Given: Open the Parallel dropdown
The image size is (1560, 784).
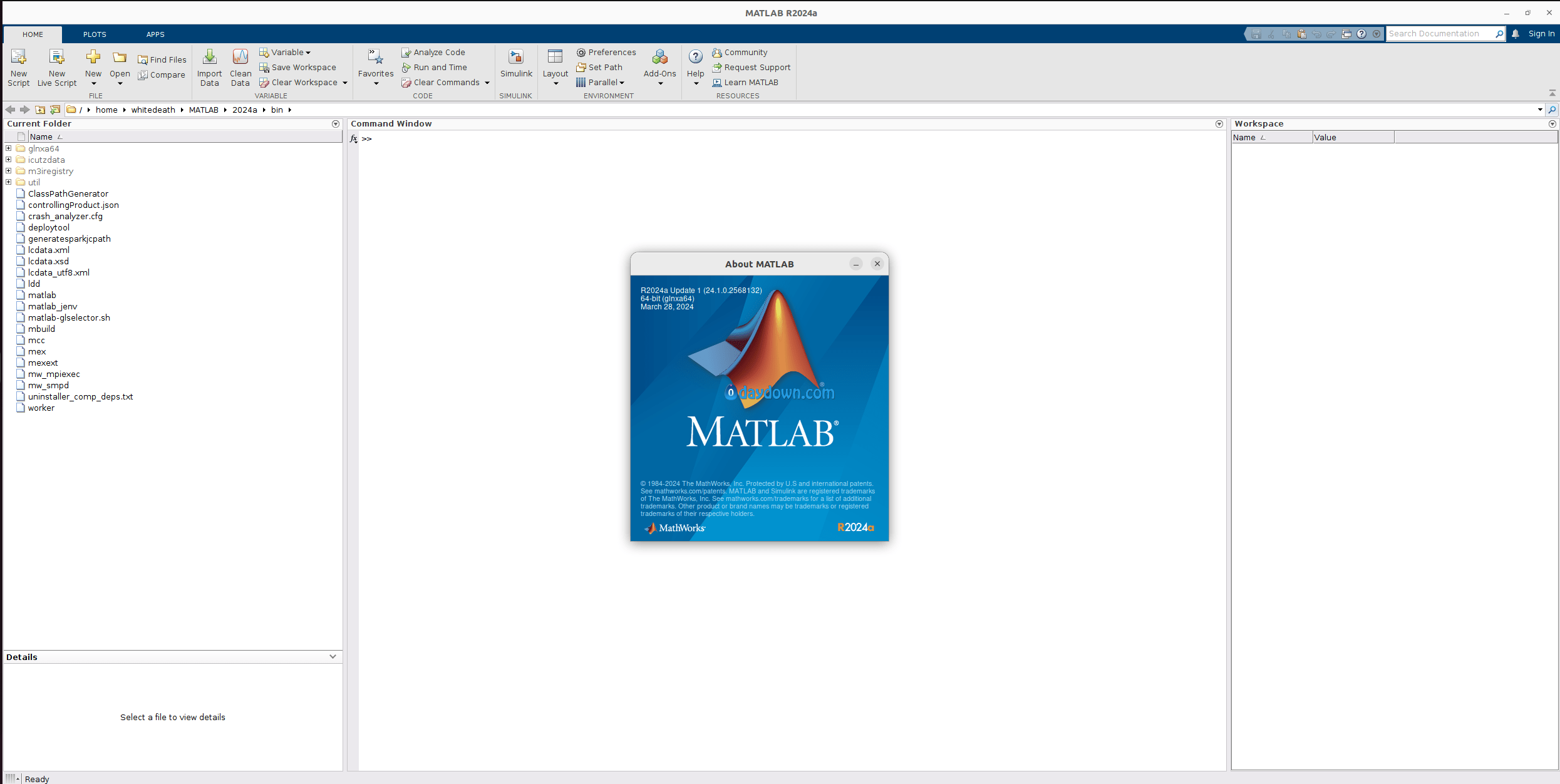Looking at the screenshot, I should (x=600, y=82).
